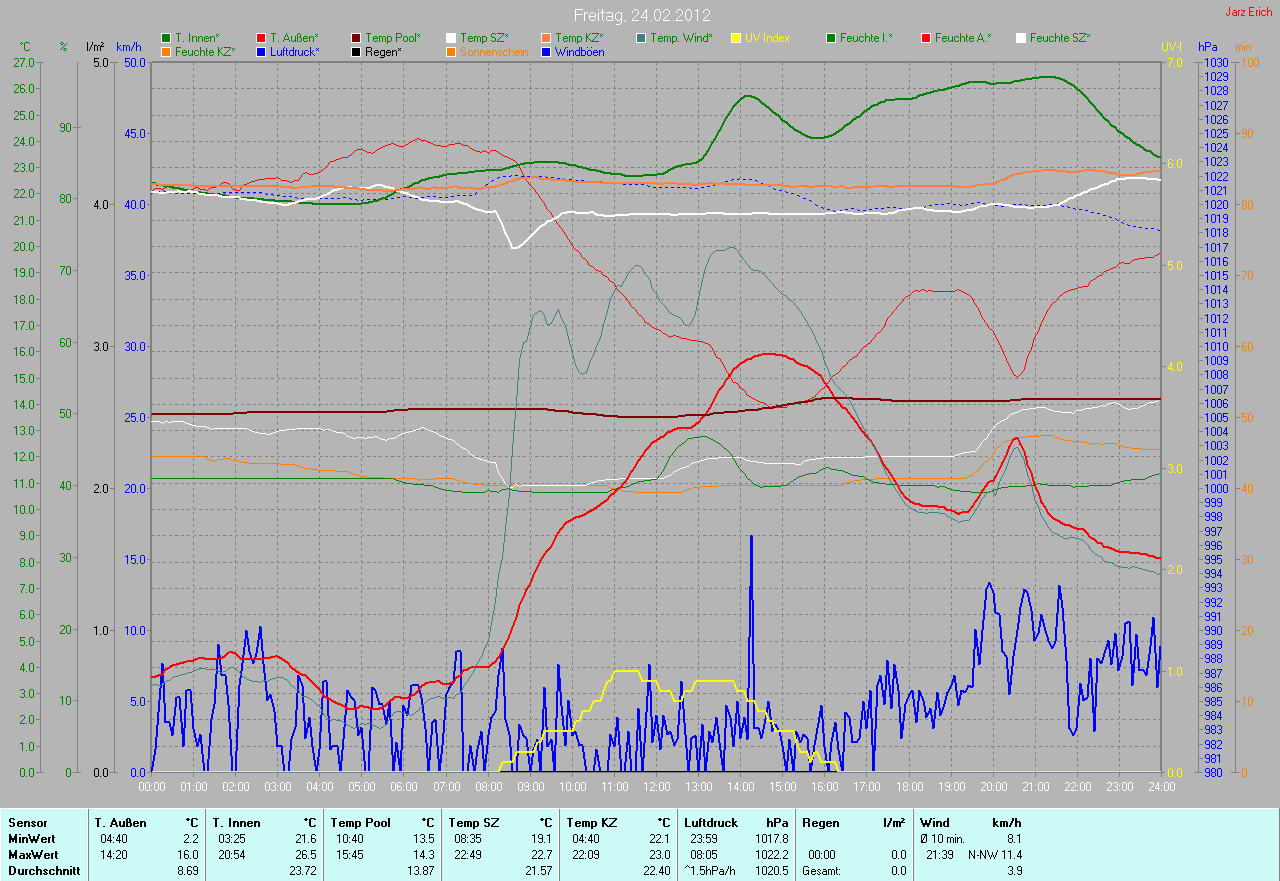Click the red T. Außen legend square
Image resolution: width=1280 pixels, height=881 pixels.
[x=261, y=38]
